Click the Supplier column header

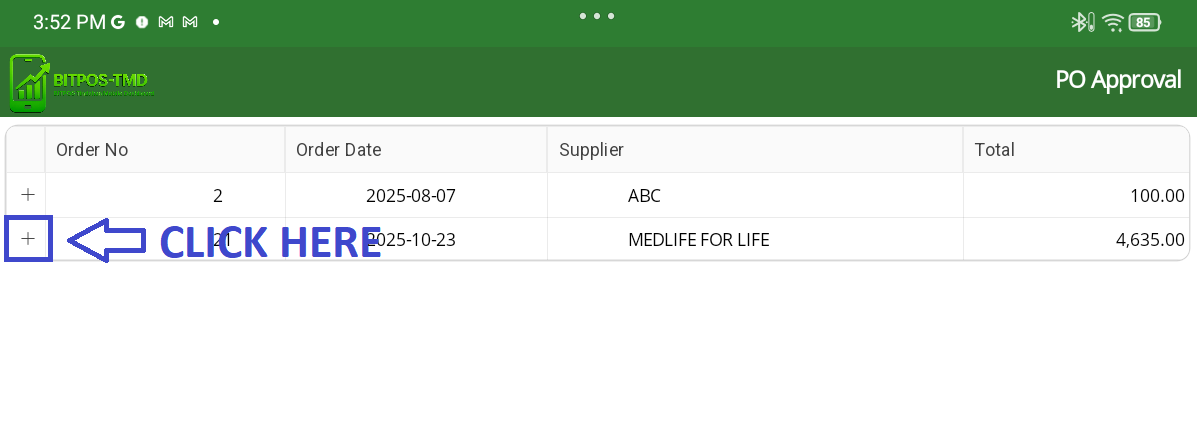coord(591,150)
